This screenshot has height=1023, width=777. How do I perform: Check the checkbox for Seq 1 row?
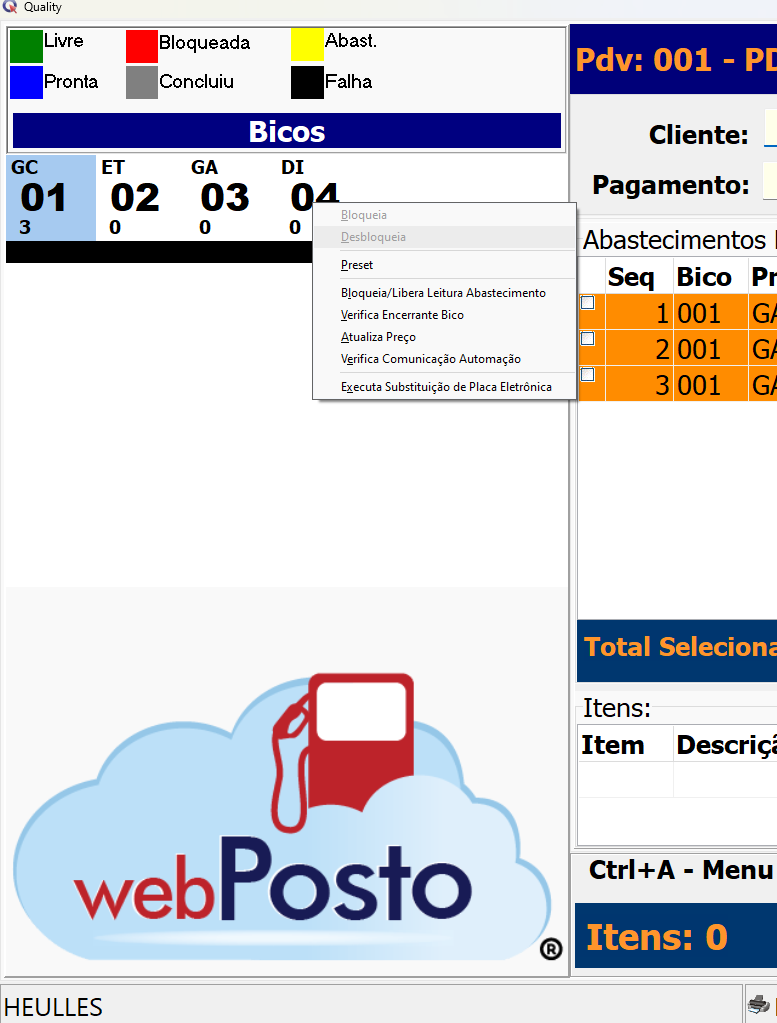pyautogui.click(x=588, y=303)
